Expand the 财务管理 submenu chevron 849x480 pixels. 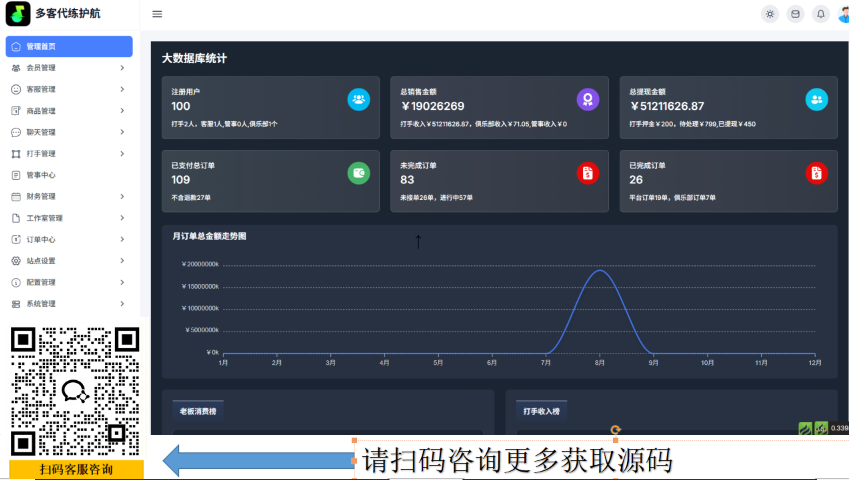[x=122, y=197]
